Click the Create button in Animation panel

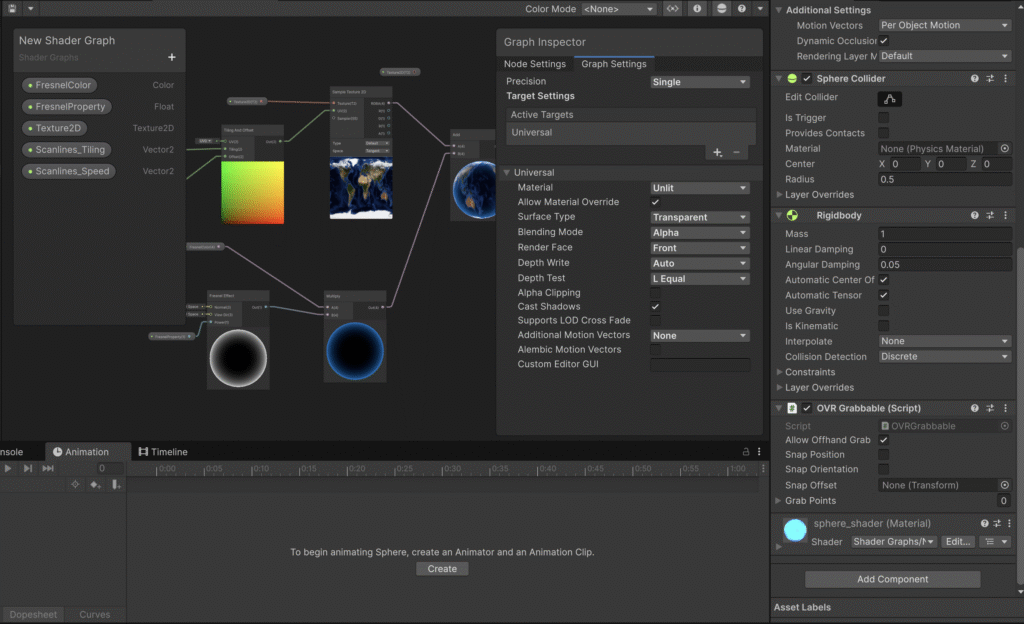(x=442, y=569)
